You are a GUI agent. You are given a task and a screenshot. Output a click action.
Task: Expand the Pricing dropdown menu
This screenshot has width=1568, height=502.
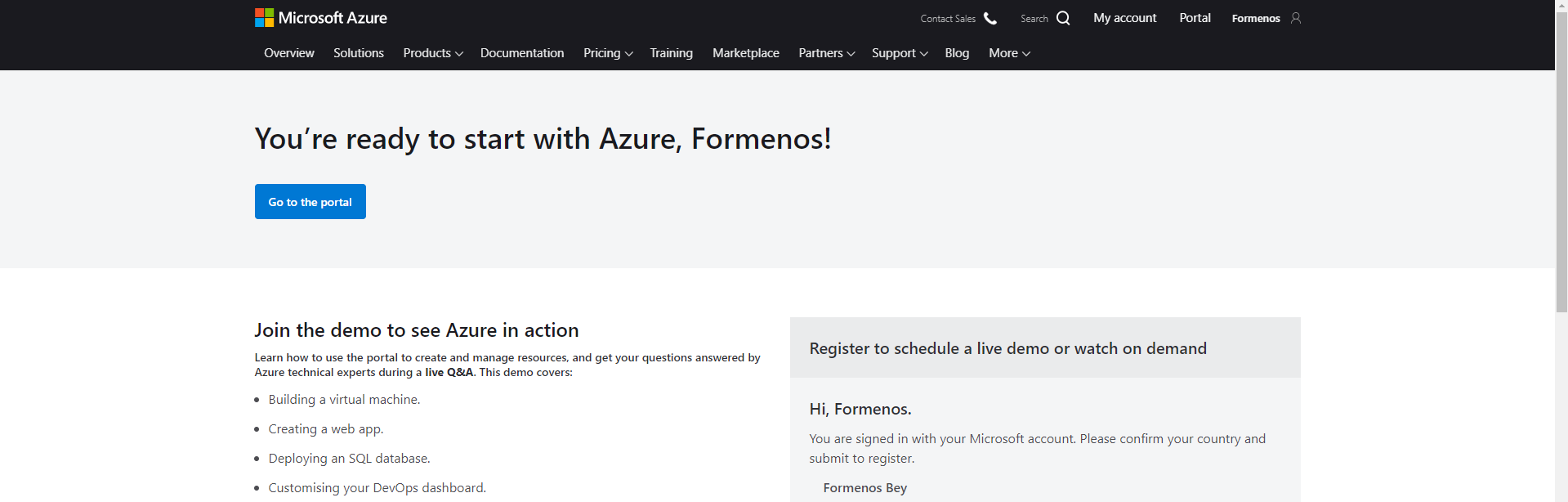pos(608,53)
